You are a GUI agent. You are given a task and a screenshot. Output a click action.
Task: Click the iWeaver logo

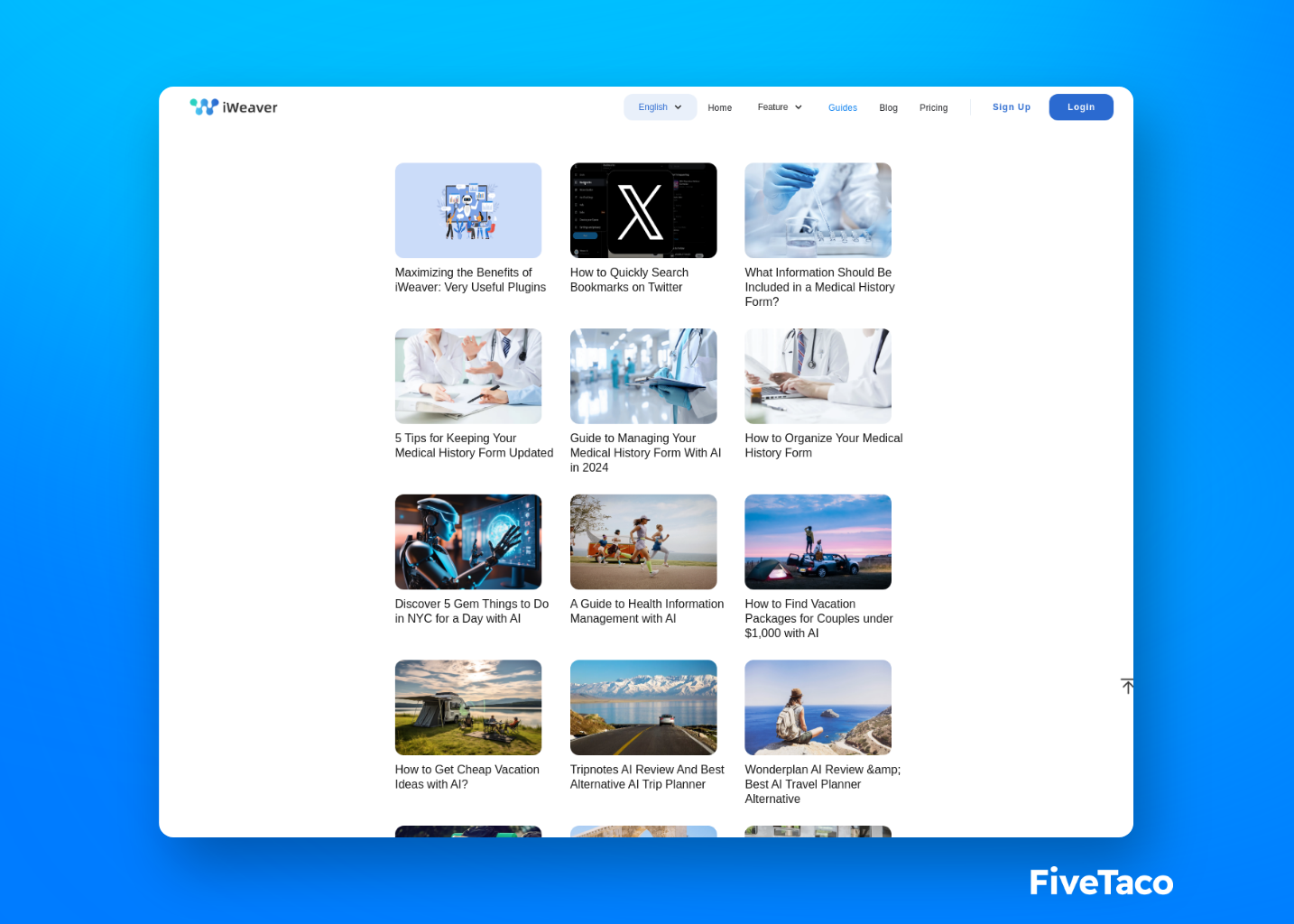tap(234, 106)
